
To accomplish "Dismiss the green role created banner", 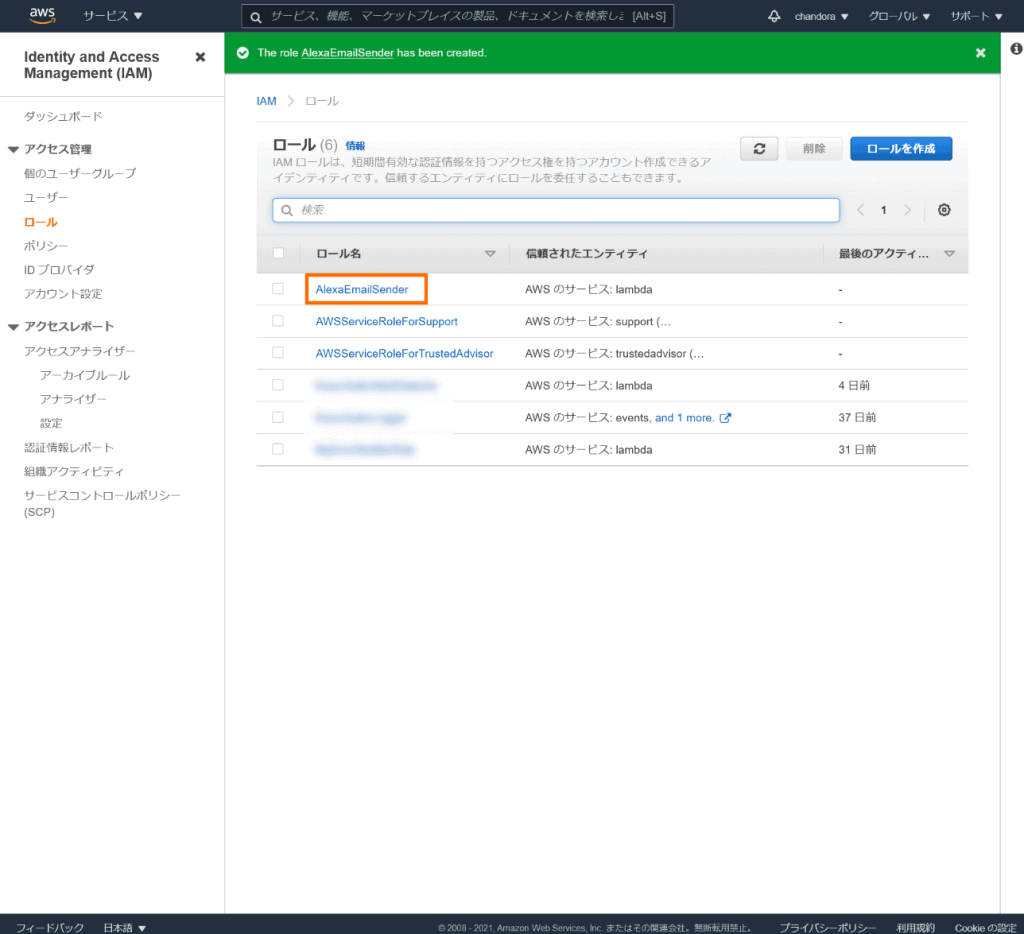I will [x=980, y=53].
